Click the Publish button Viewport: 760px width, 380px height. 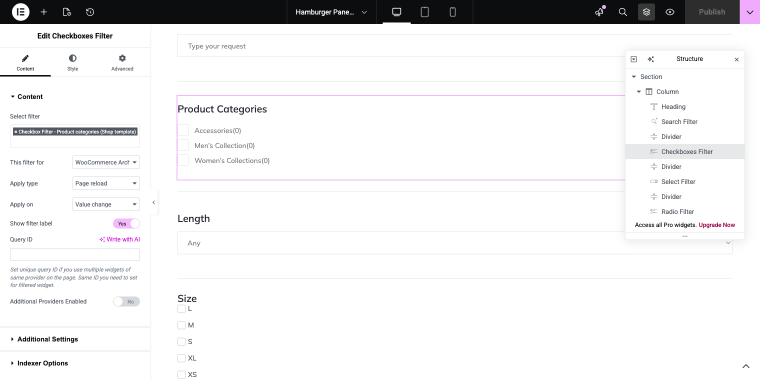[x=712, y=12]
